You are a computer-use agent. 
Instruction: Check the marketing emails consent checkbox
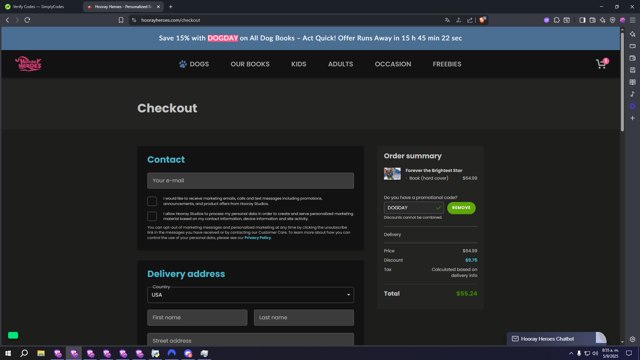pos(152,201)
